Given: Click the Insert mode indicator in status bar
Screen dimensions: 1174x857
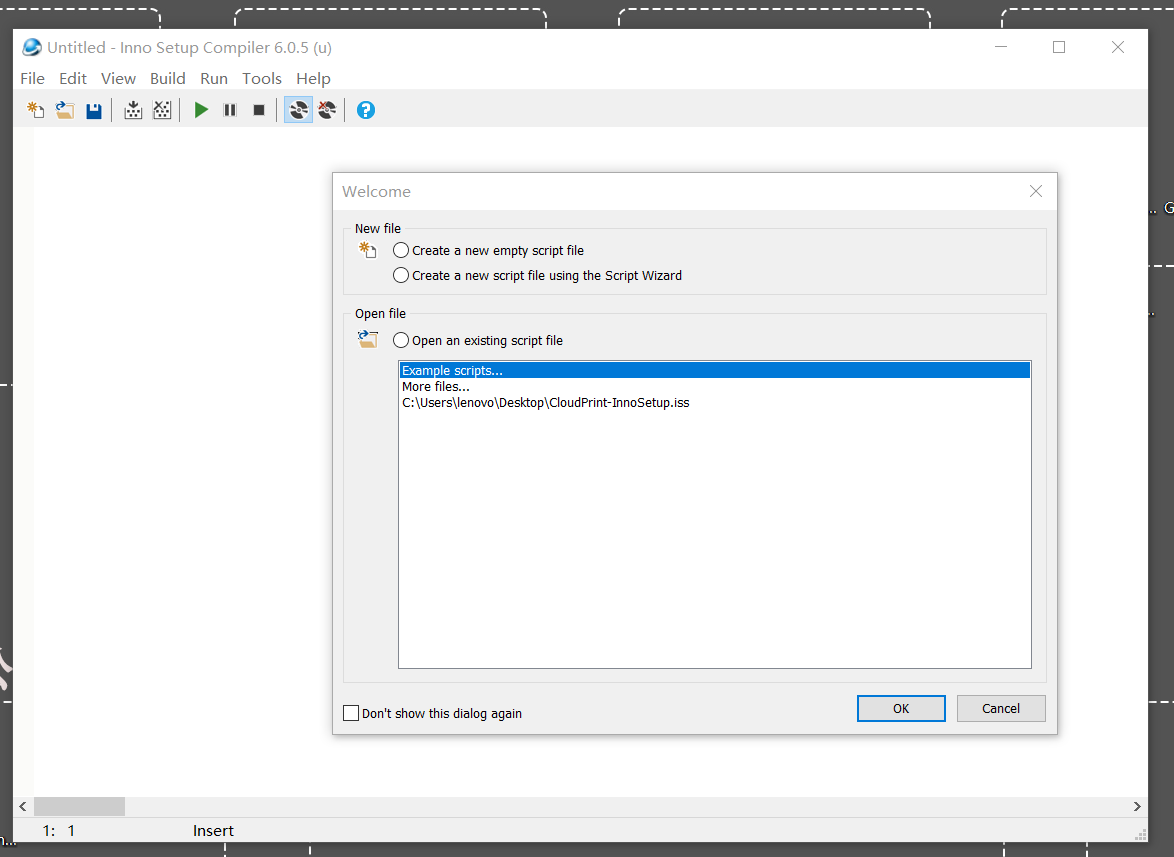Looking at the screenshot, I should pos(213,831).
